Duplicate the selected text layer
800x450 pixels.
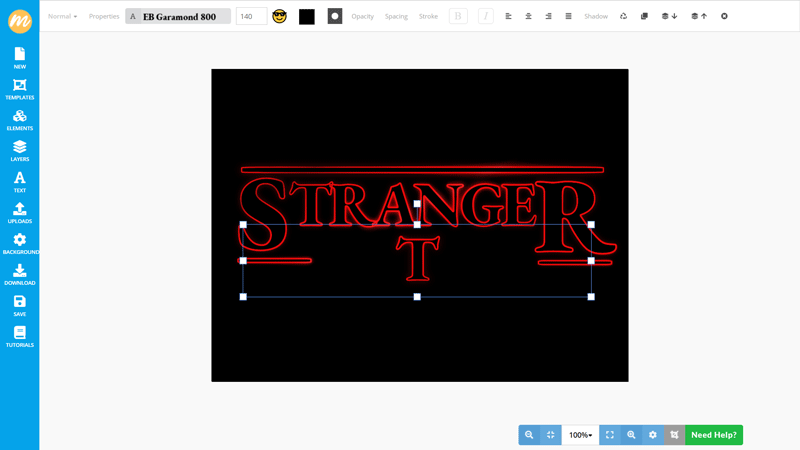tap(644, 16)
